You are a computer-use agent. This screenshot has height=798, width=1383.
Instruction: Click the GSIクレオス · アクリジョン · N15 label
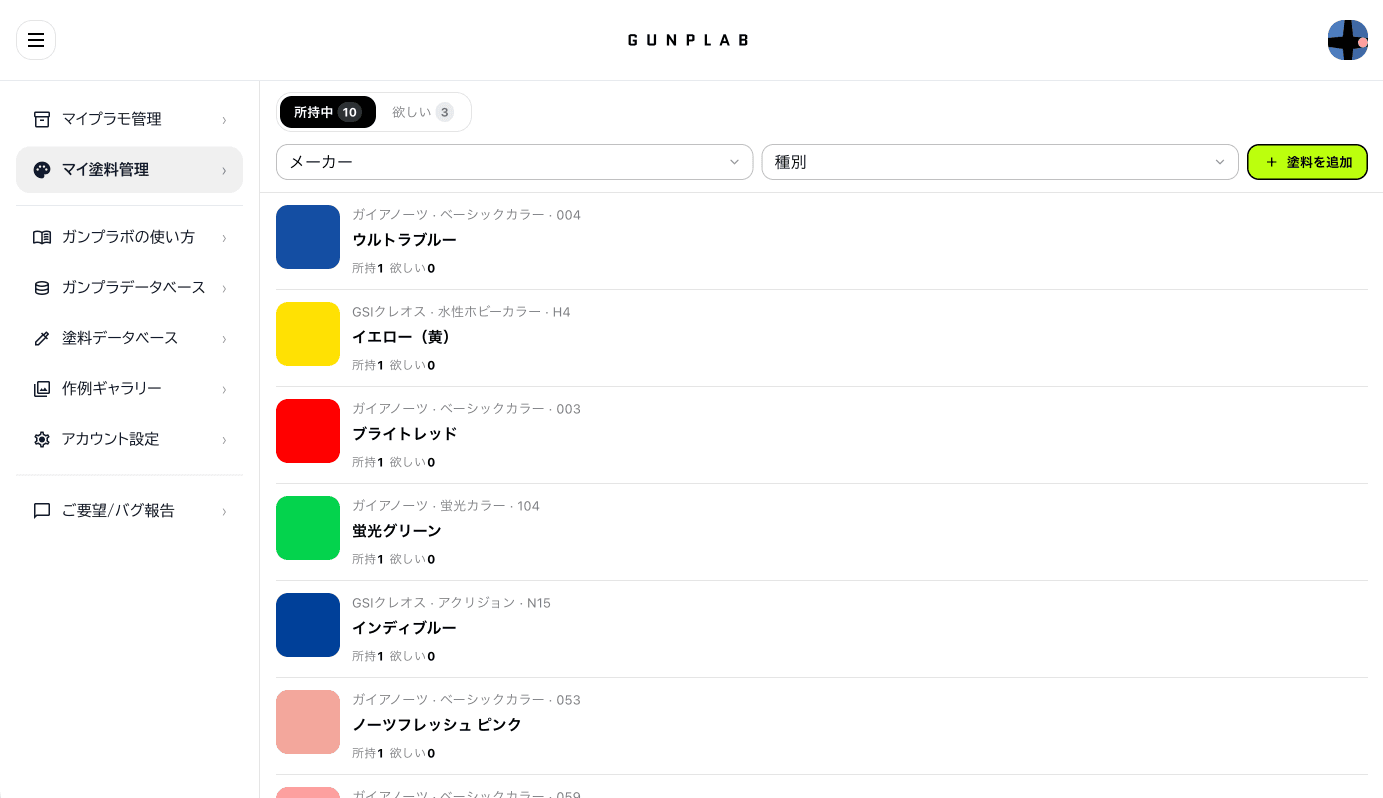pyautogui.click(x=451, y=603)
